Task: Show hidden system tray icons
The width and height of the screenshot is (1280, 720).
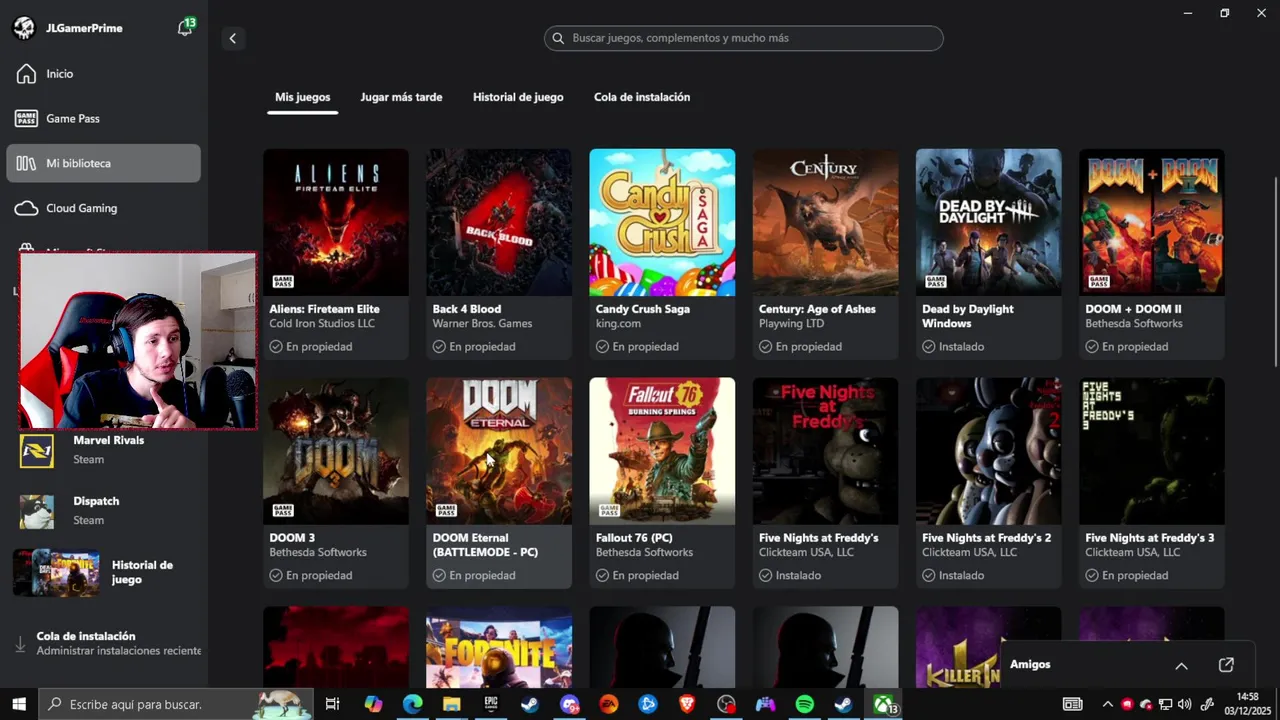Action: tap(1107, 704)
